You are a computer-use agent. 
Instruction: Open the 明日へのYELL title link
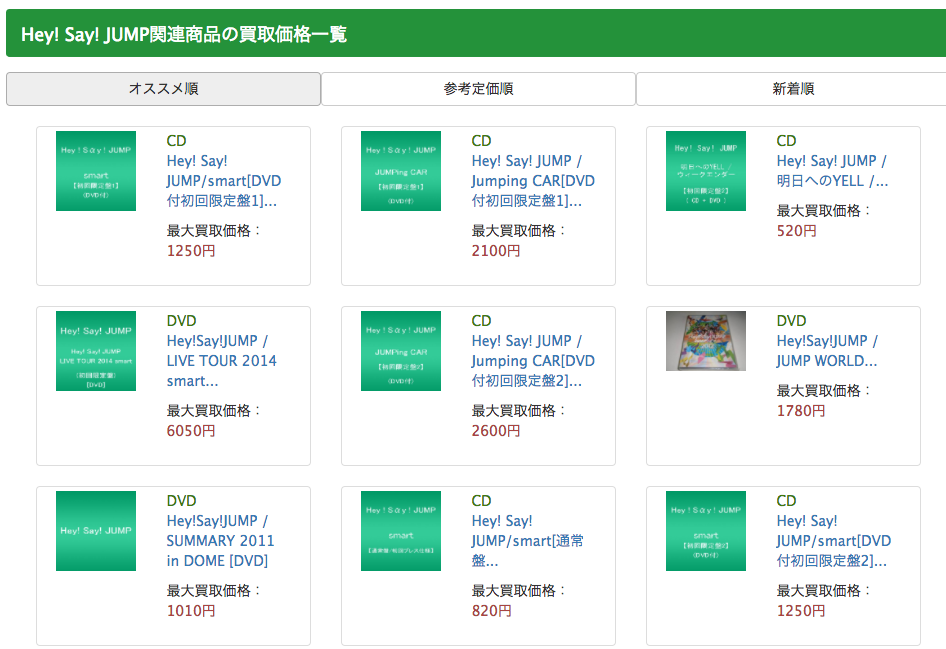[832, 171]
